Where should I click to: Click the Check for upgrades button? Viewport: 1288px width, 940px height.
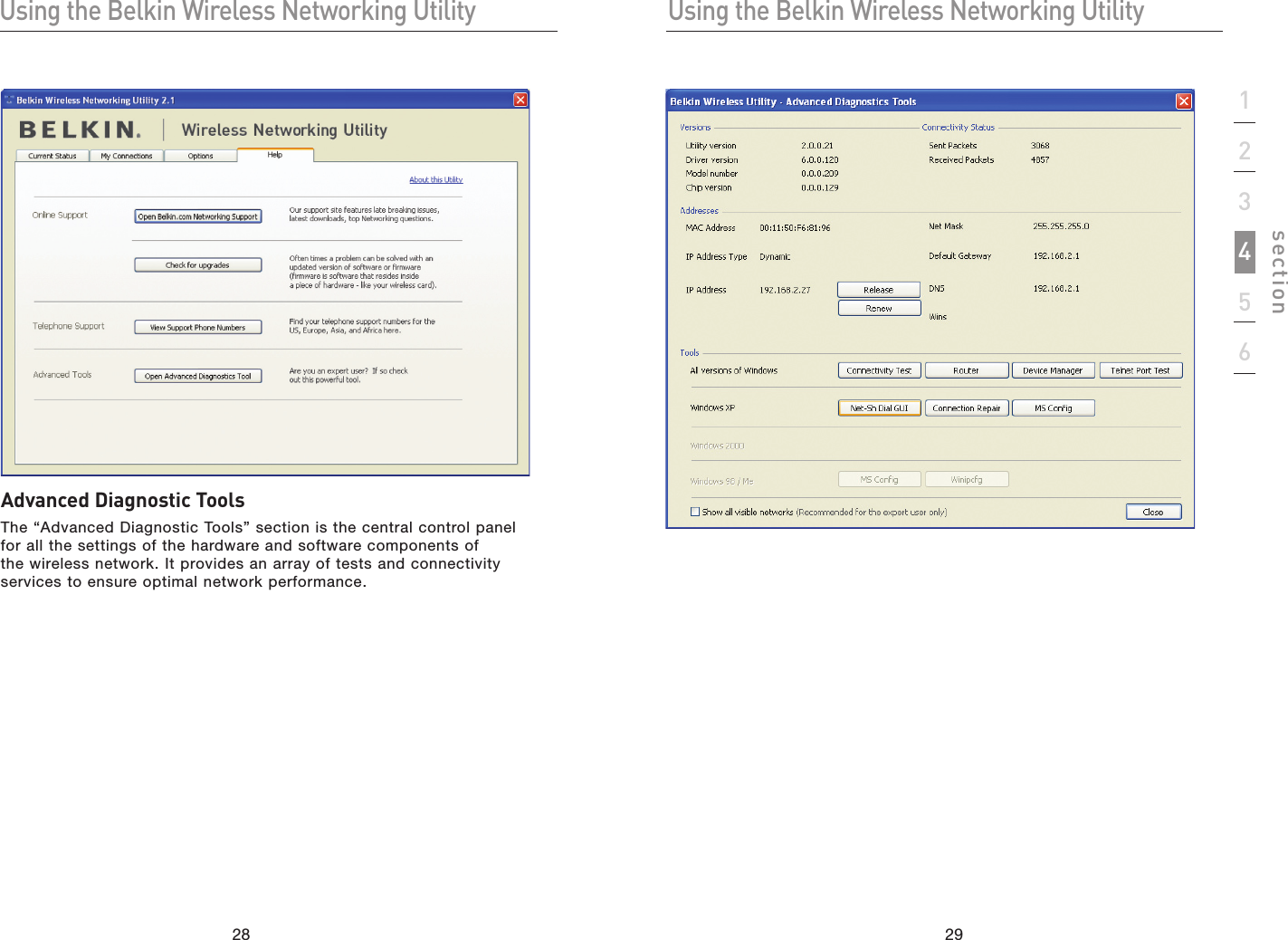pyautogui.click(x=198, y=265)
